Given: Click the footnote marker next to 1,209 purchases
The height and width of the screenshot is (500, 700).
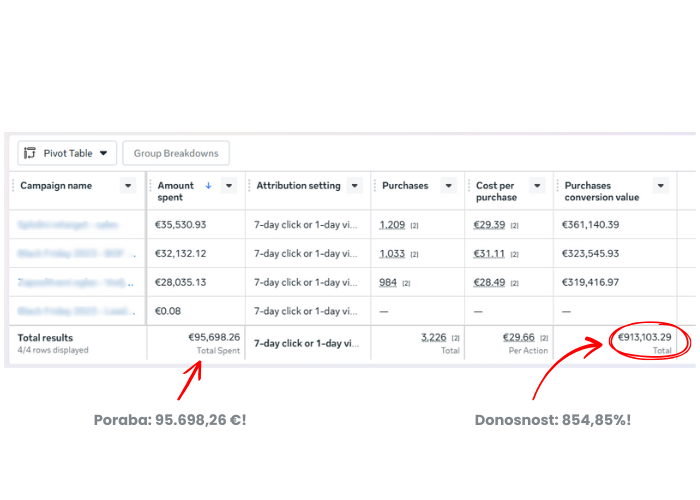Looking at the screenshot, I should click(414, 225).
